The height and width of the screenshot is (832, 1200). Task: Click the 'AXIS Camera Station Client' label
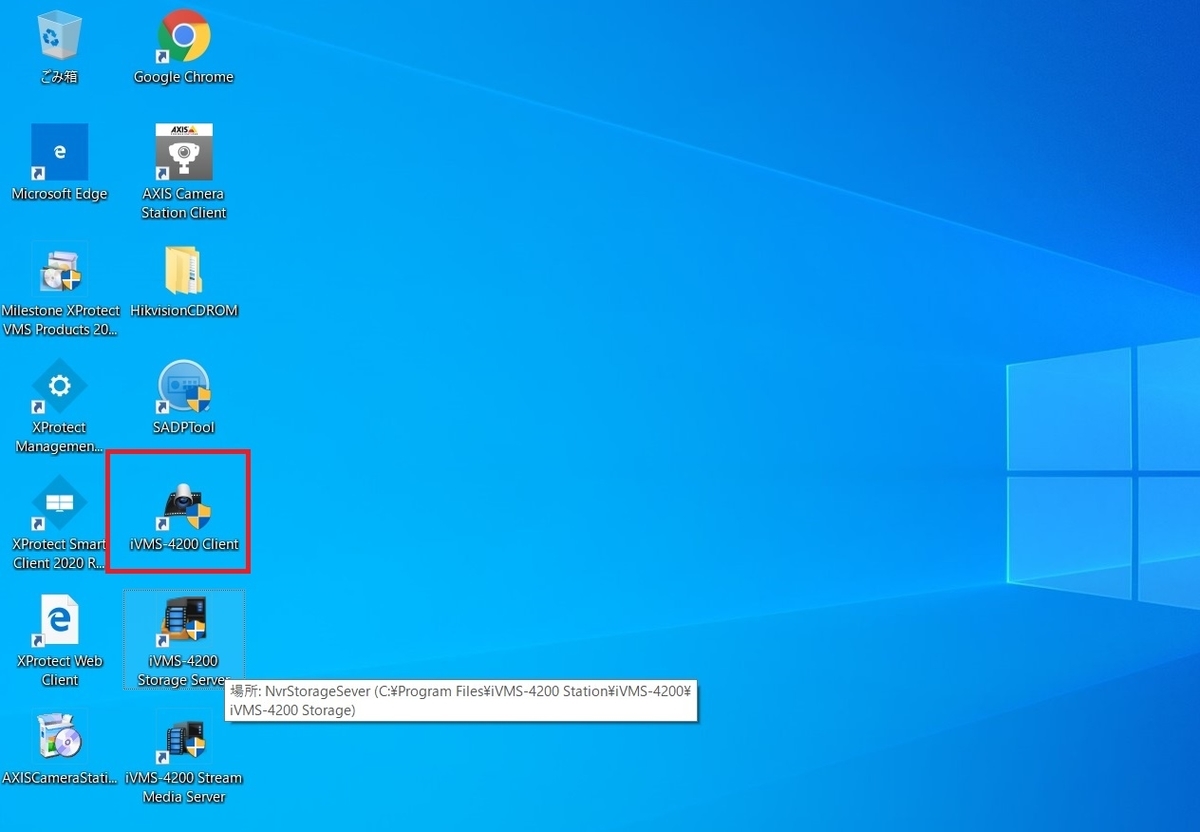tap(184, 203)
